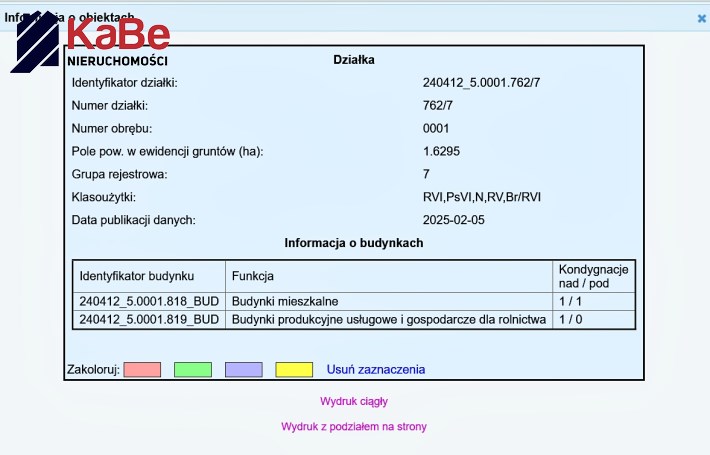Open Wydruk z podziałem na strony link
Image resolution: width=710 pixels, height=455 pixels.
pyautogui.click(x=354, y=426)
